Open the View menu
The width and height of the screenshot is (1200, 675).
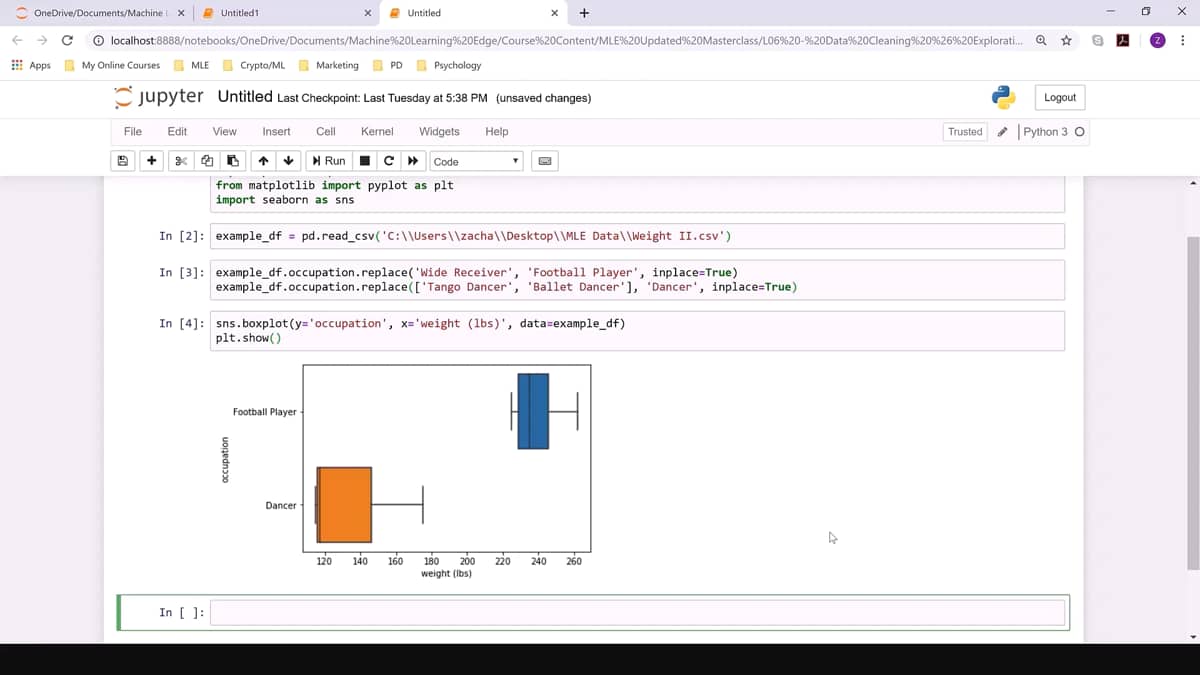tap(225, 131)
